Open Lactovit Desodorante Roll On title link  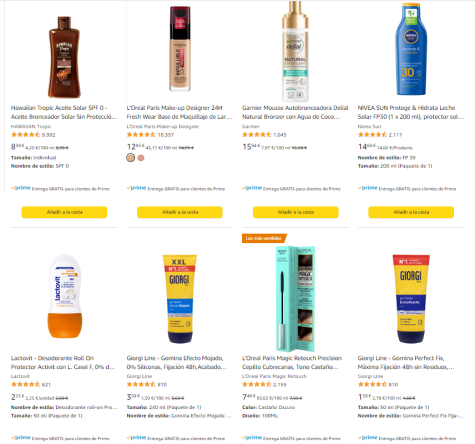(x=63, y=362)
